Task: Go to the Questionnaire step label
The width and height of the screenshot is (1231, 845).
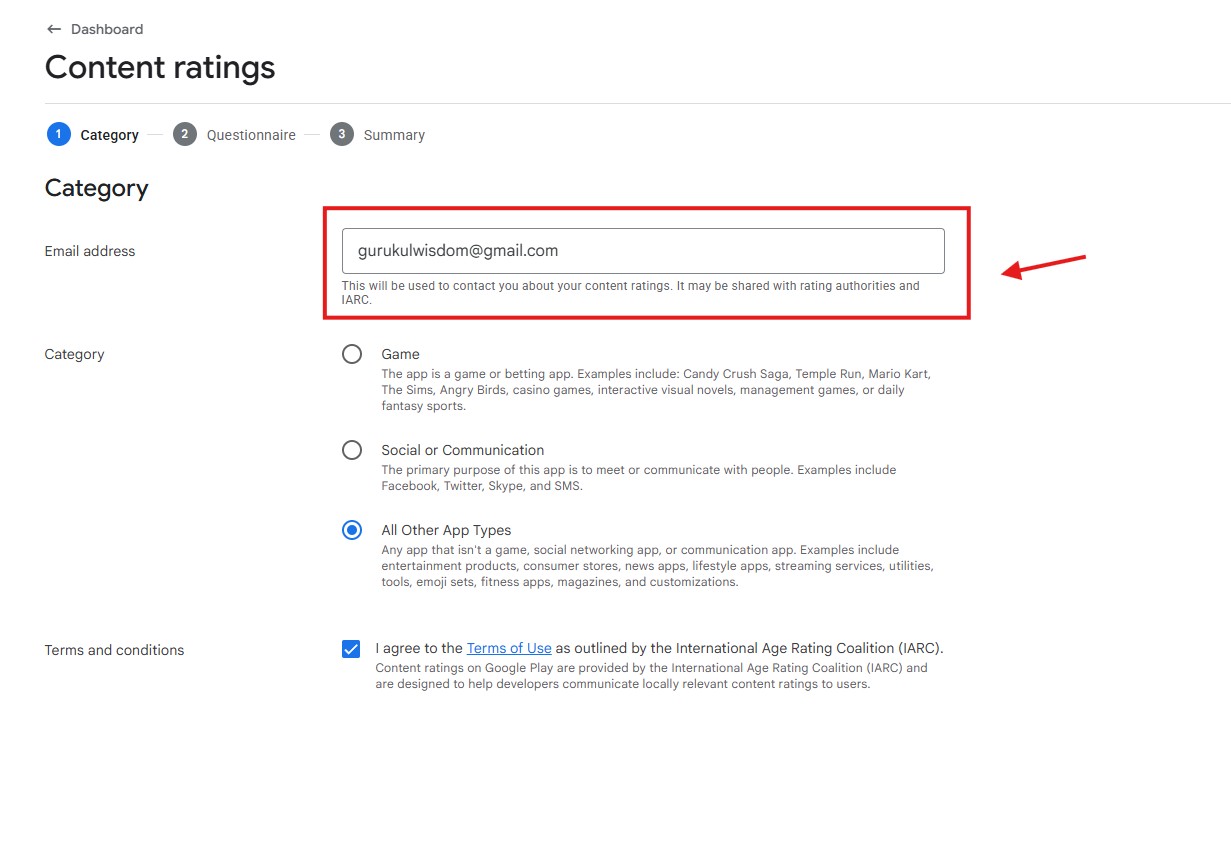Action: point(251,135)
